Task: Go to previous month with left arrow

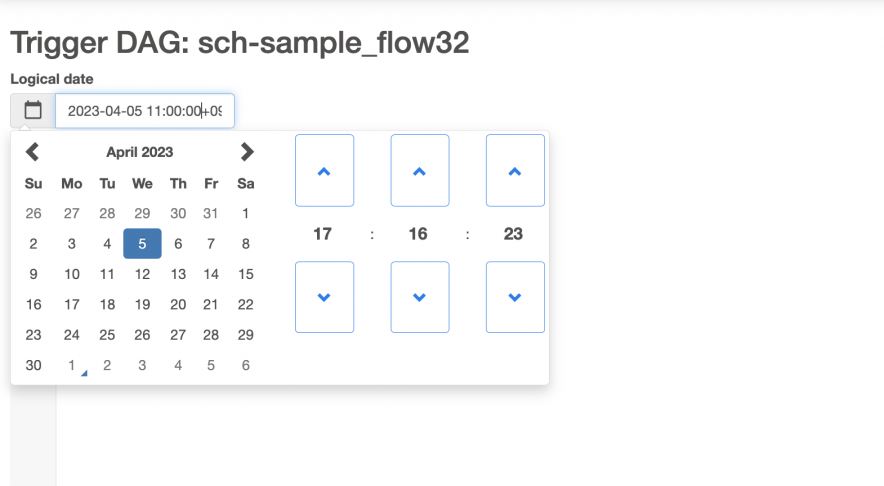Action: point(33,152)
